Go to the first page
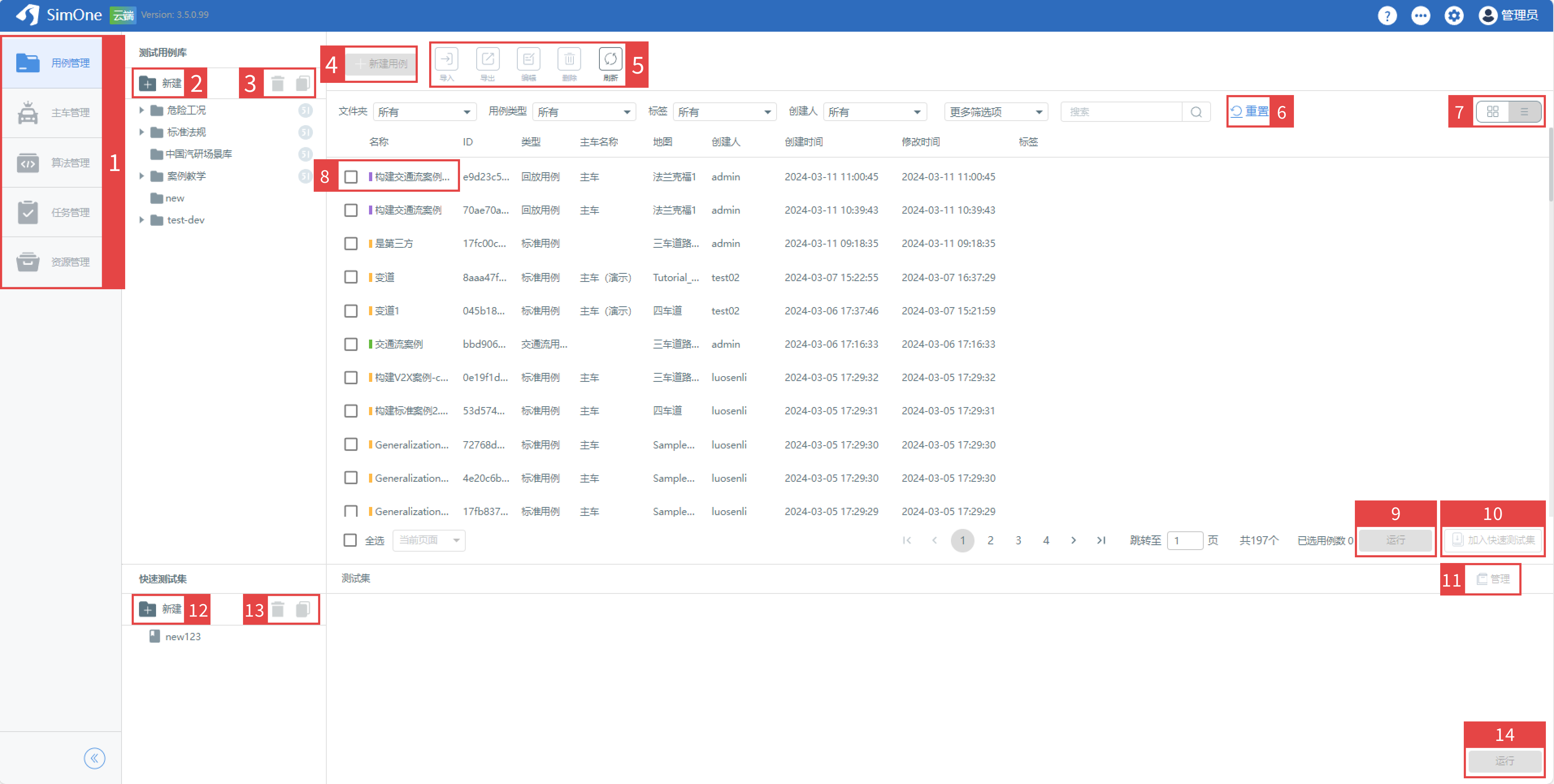 (907, 540)
